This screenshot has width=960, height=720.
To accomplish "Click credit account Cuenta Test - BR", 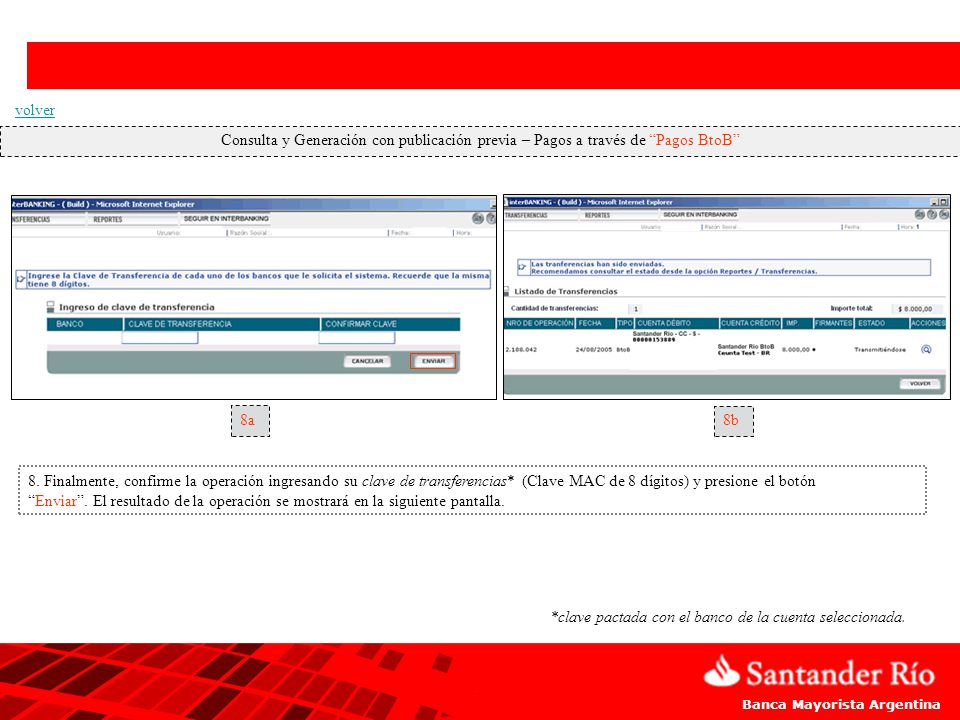I will (744, 353).
